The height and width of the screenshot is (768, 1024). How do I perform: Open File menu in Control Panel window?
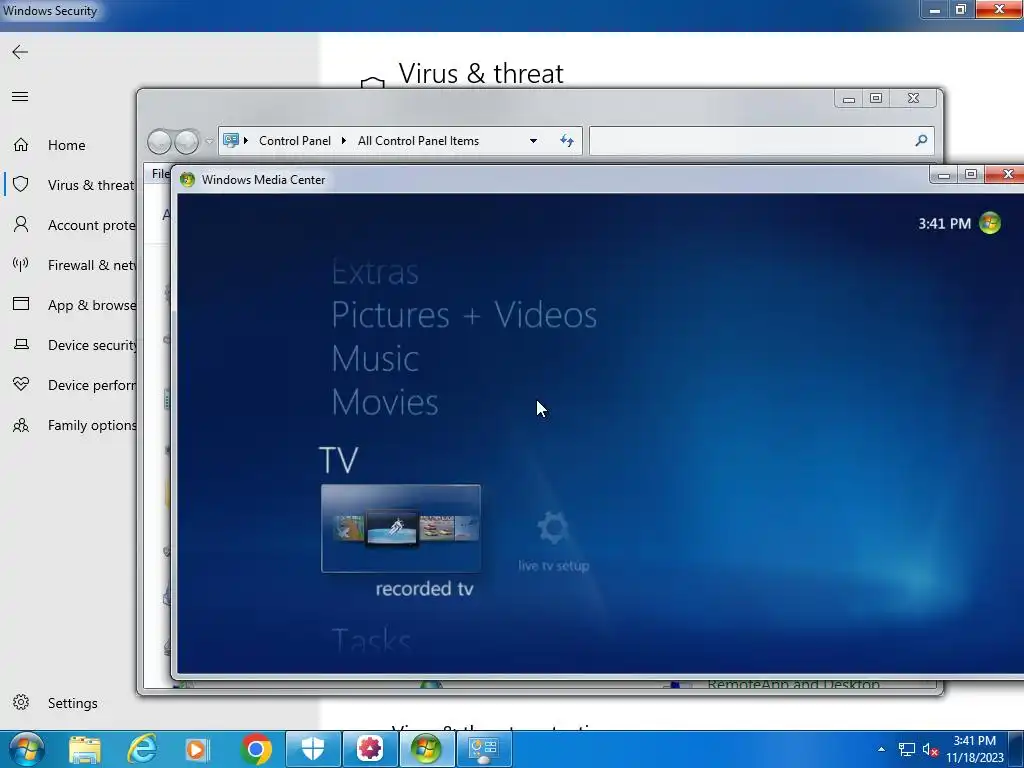(160, 174)
